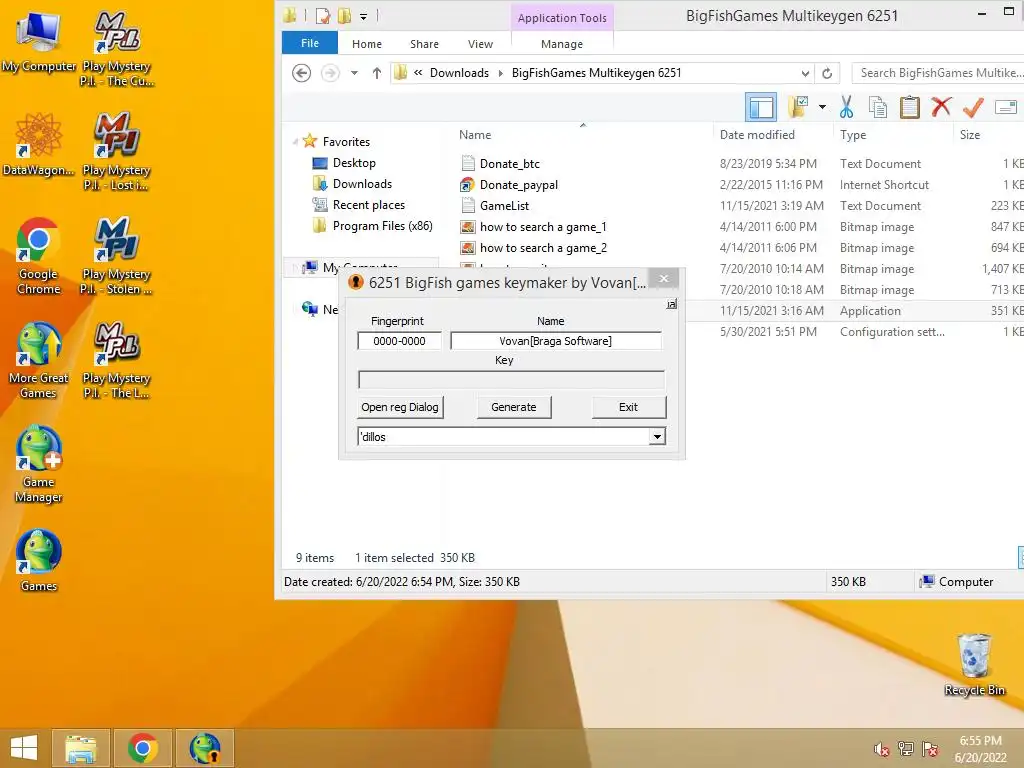
Task: Click the Generate button
Action: (514, 407)
